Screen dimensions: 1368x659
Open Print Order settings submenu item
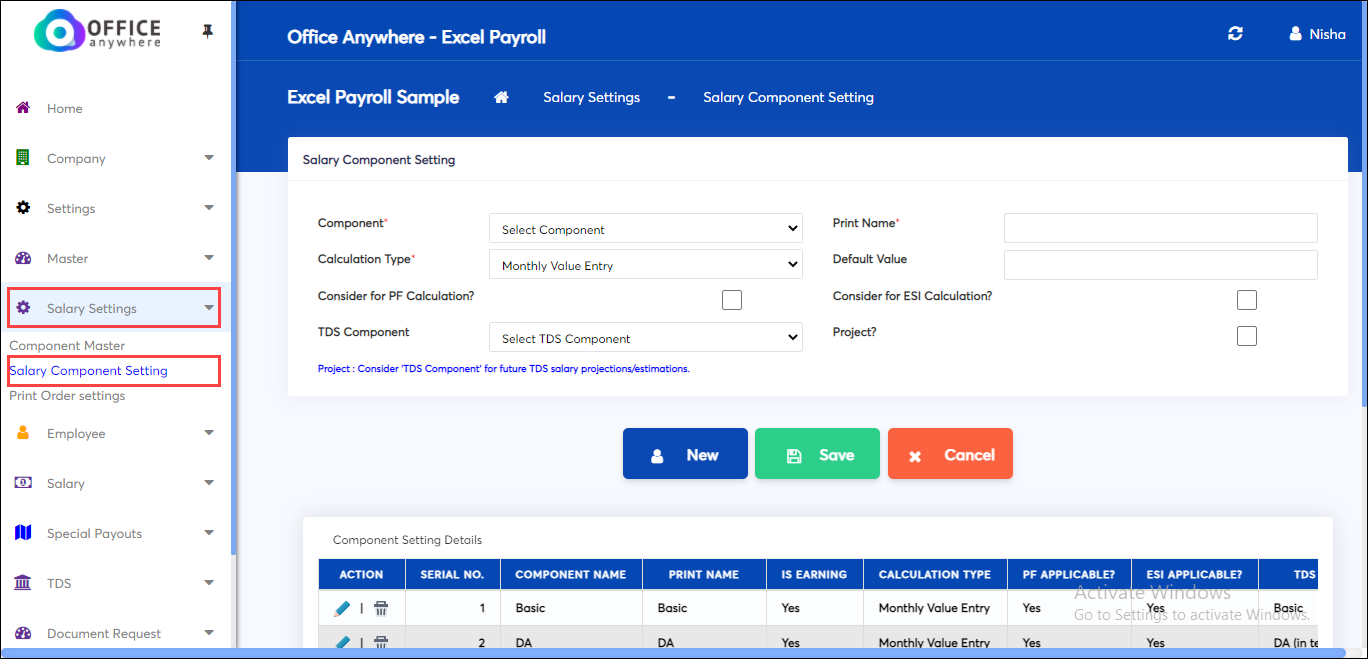(67, 395)
